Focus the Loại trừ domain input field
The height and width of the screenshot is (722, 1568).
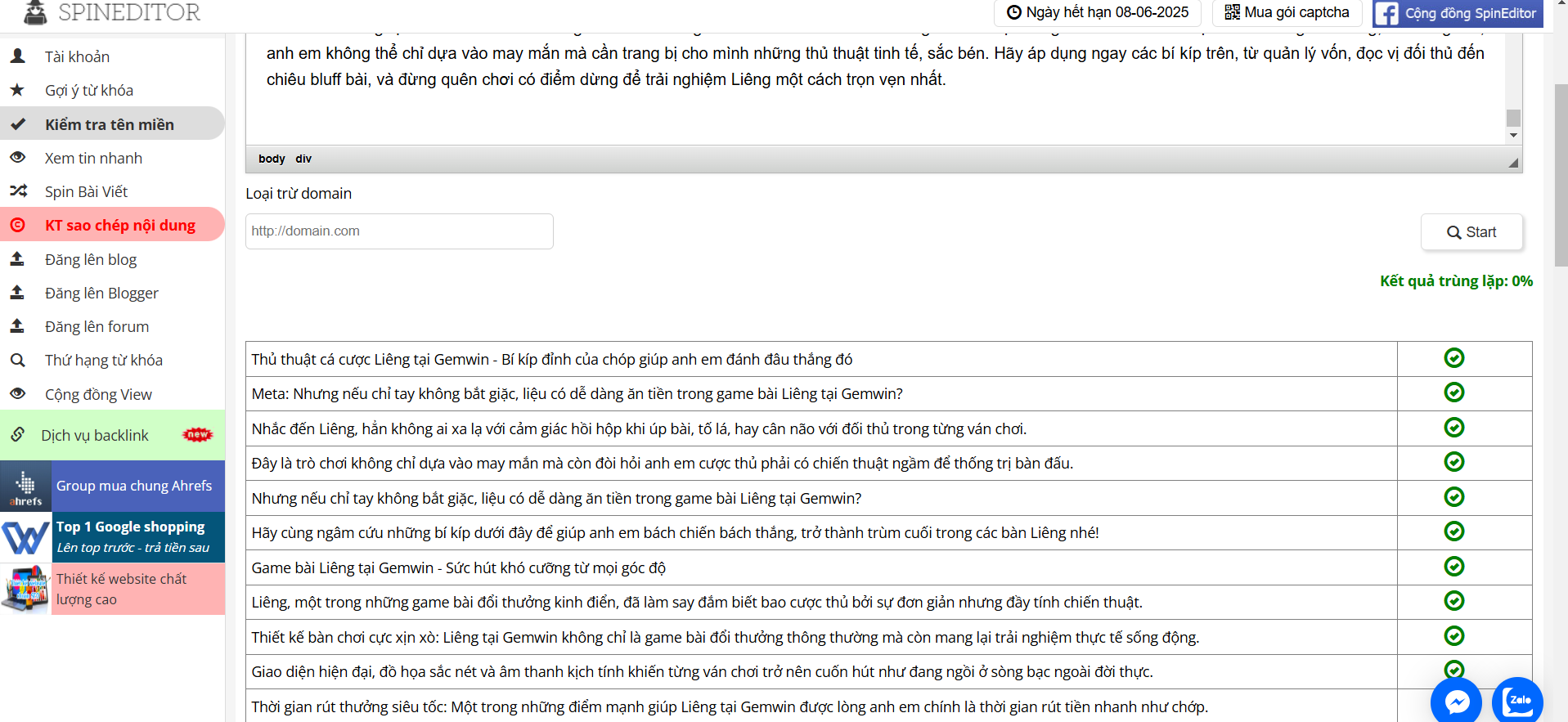(399, 231)
